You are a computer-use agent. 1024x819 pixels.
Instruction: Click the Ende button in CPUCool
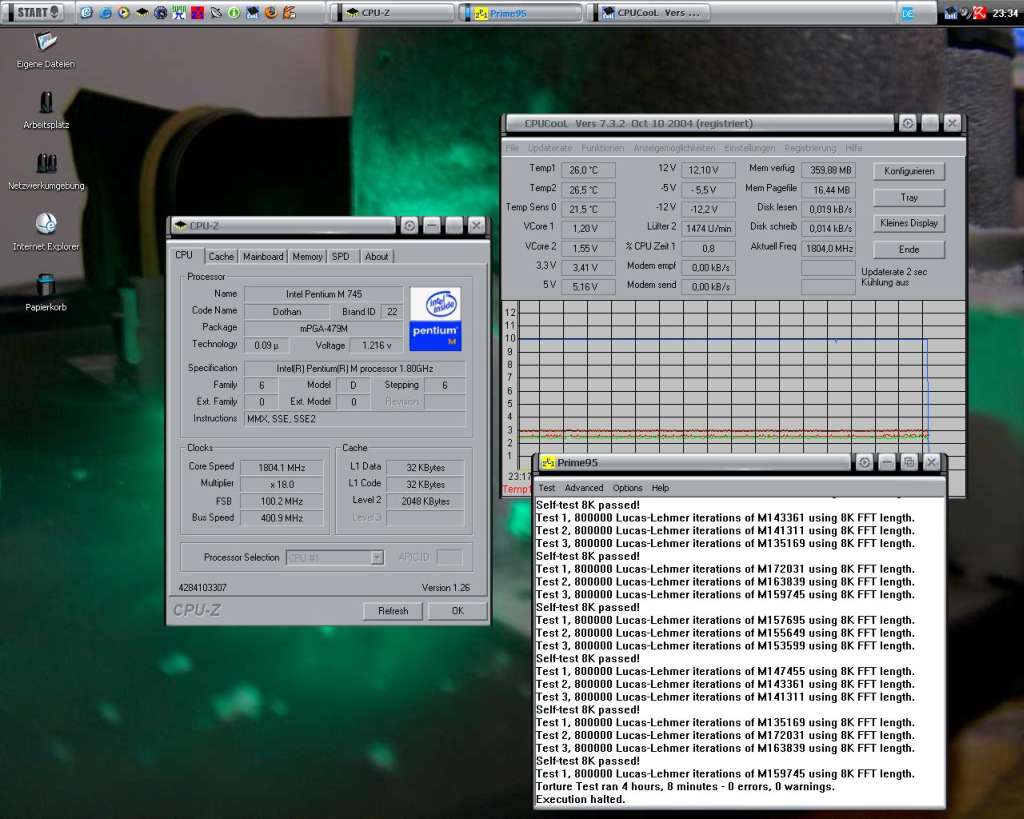point(909,249)
